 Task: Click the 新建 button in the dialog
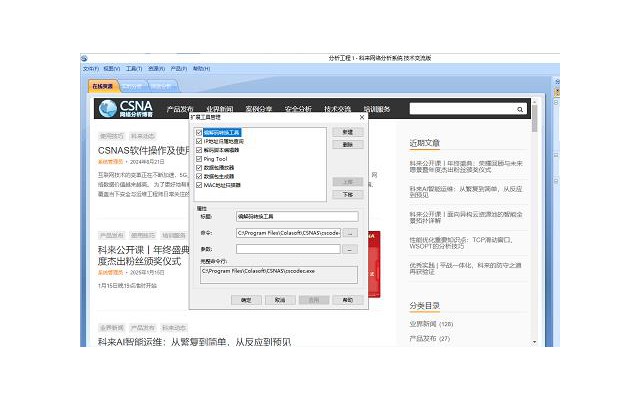[348, 132]
